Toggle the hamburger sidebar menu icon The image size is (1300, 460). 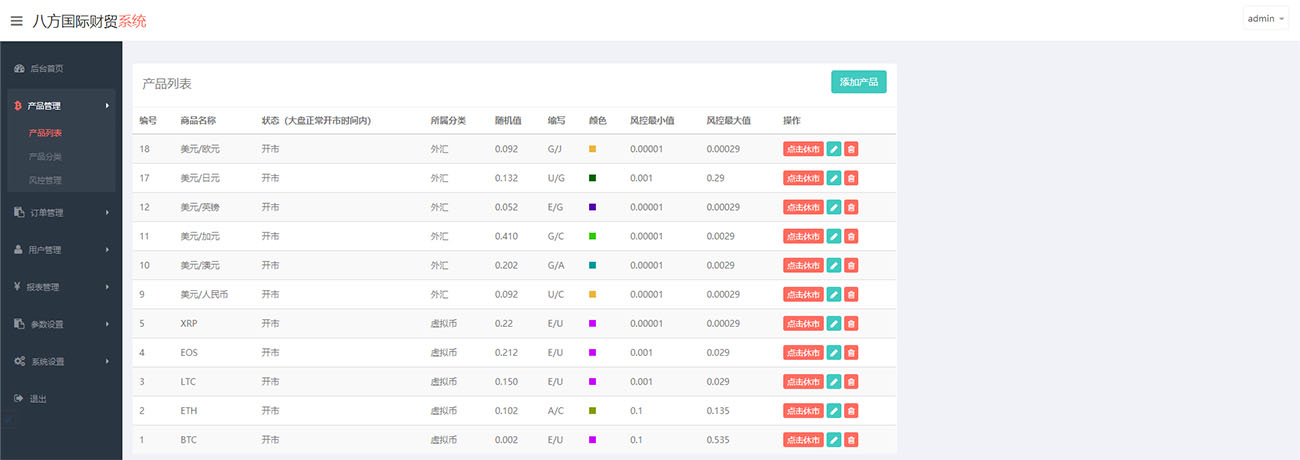[16, 21]
